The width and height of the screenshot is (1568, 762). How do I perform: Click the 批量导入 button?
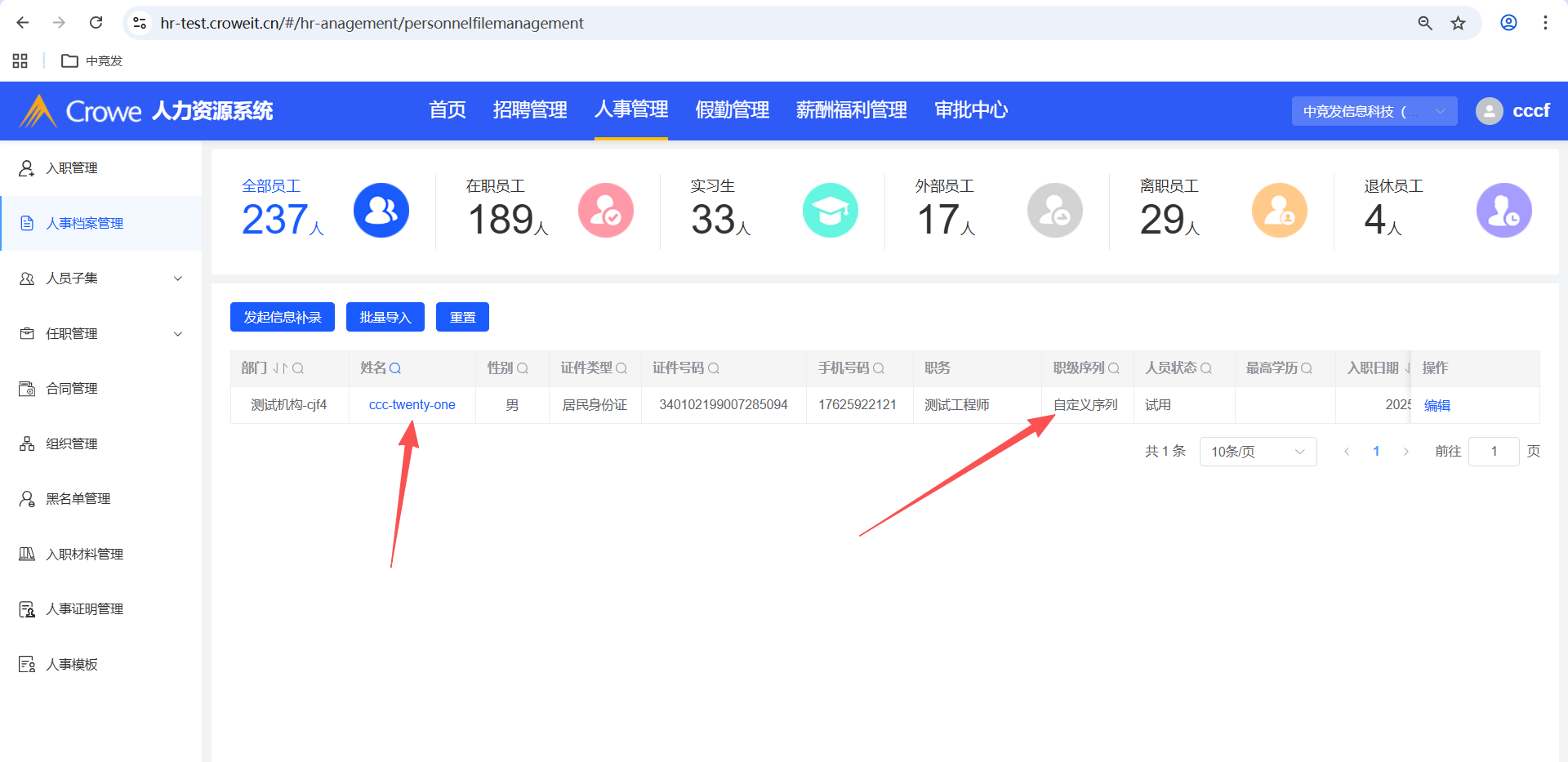click(x=385, y=317)
